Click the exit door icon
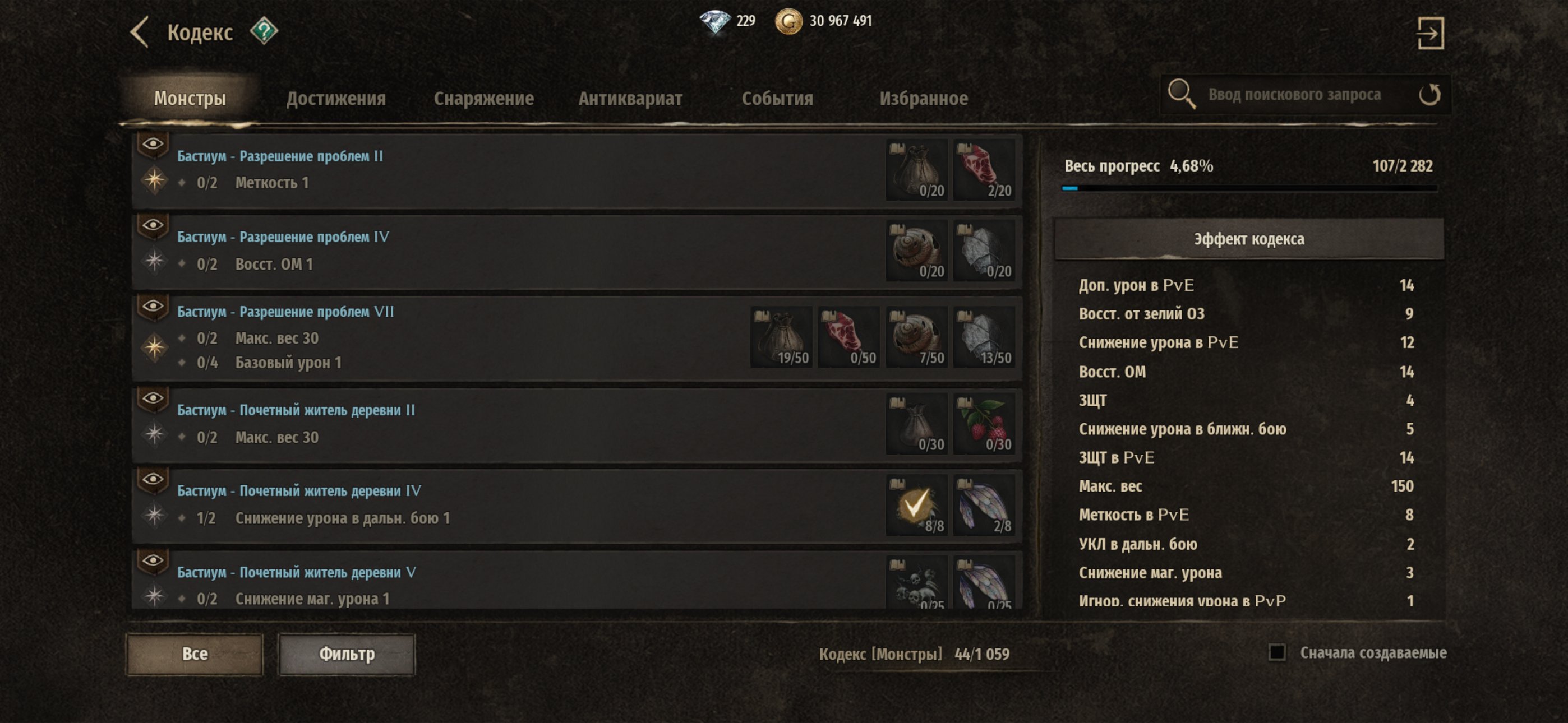Screen dimensions: 1568x723 pos(1430,33)
